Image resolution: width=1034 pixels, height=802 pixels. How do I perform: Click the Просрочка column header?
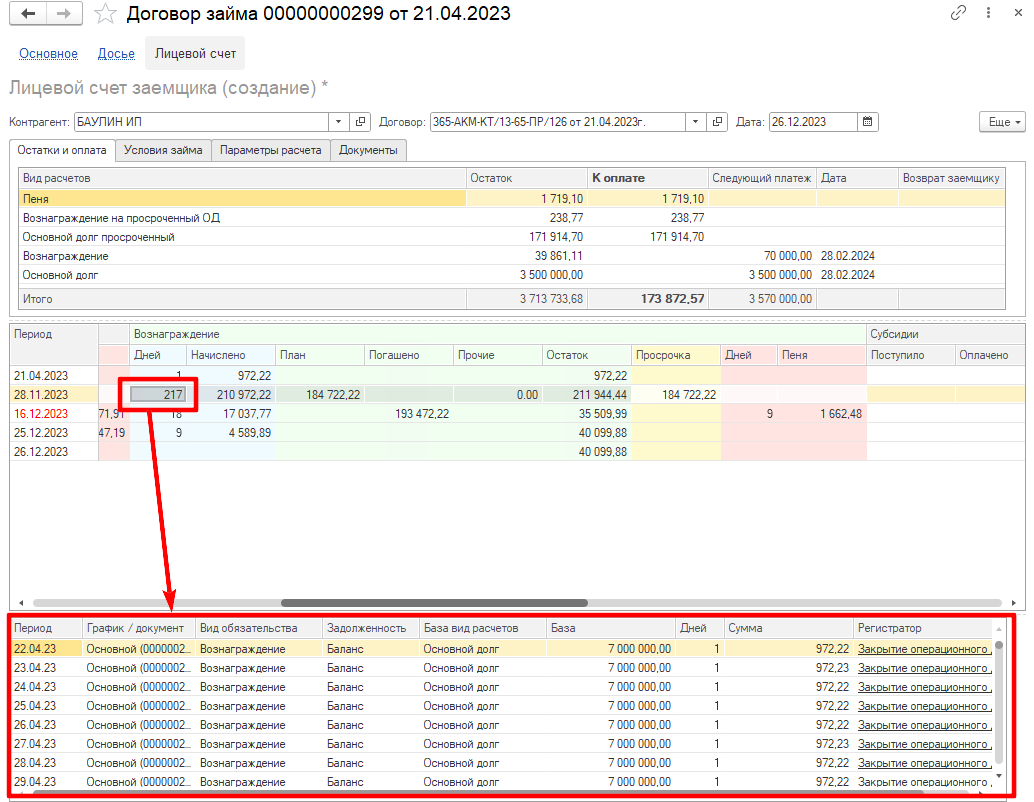click(676, 355)
